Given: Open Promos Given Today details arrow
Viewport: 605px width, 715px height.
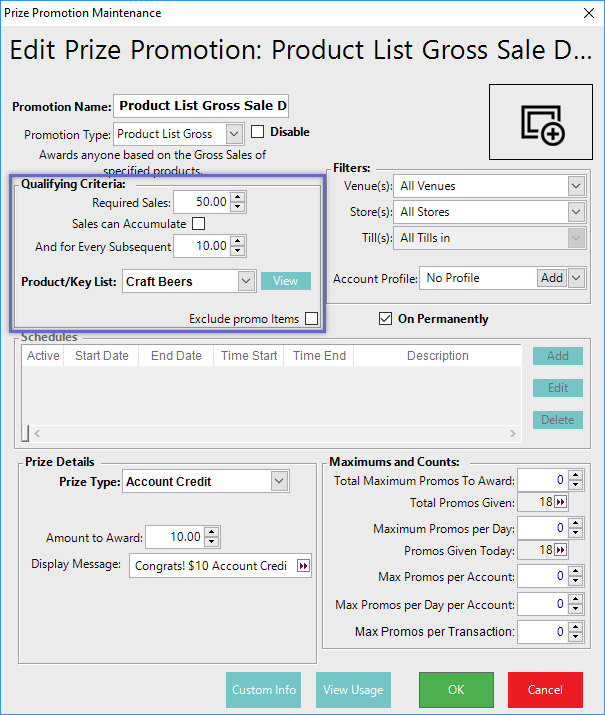Looking at the screenshot, I should coord(560,551).
